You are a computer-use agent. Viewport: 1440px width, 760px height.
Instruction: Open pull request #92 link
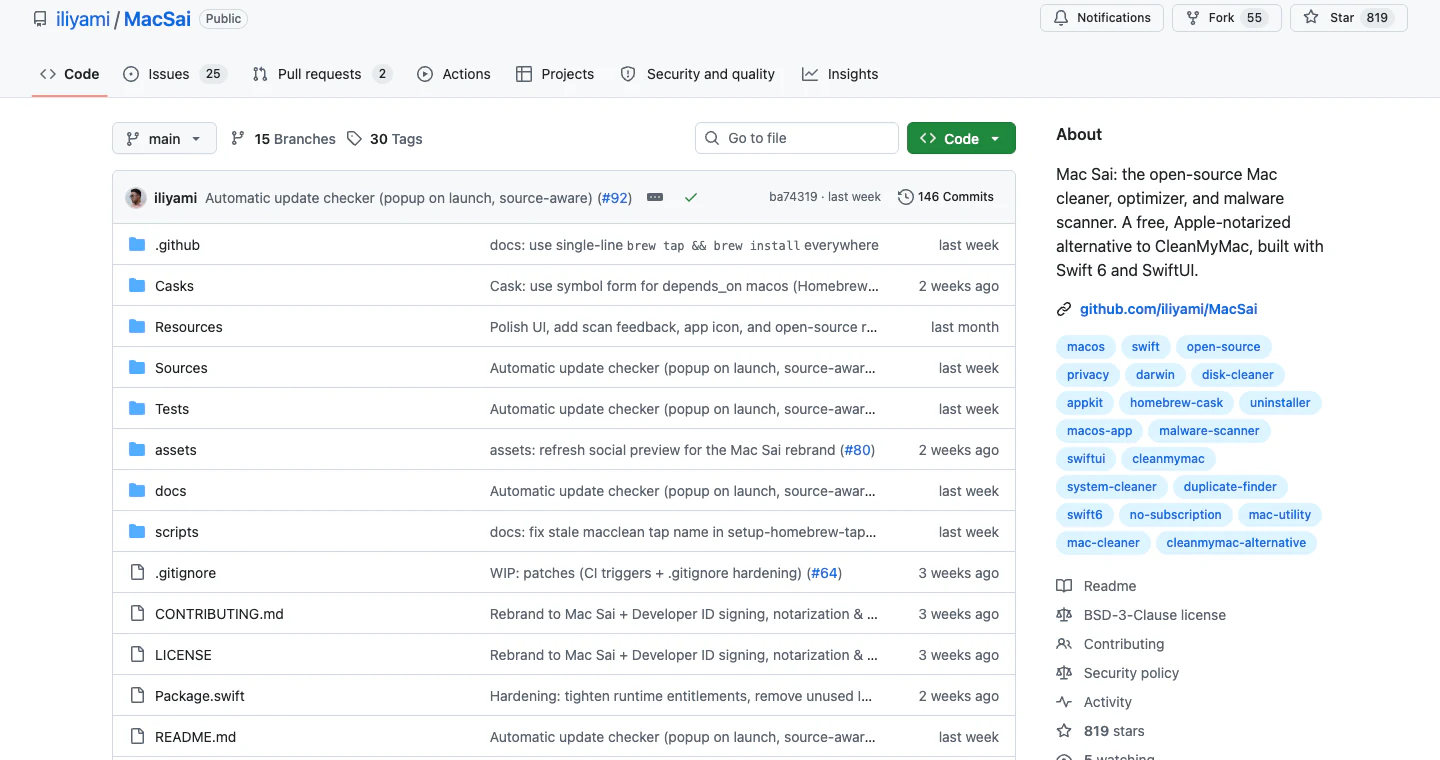point(616,198)
